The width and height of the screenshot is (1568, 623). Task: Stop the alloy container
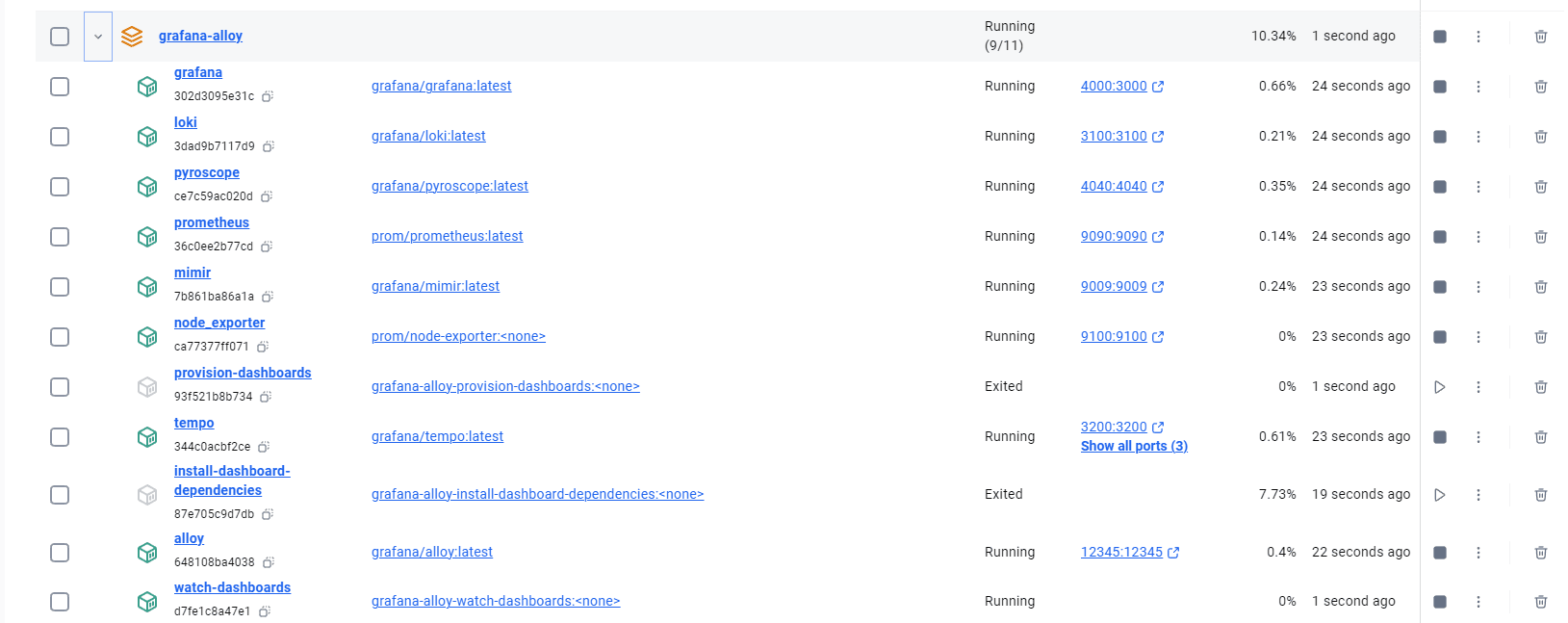pos(1440,553)
